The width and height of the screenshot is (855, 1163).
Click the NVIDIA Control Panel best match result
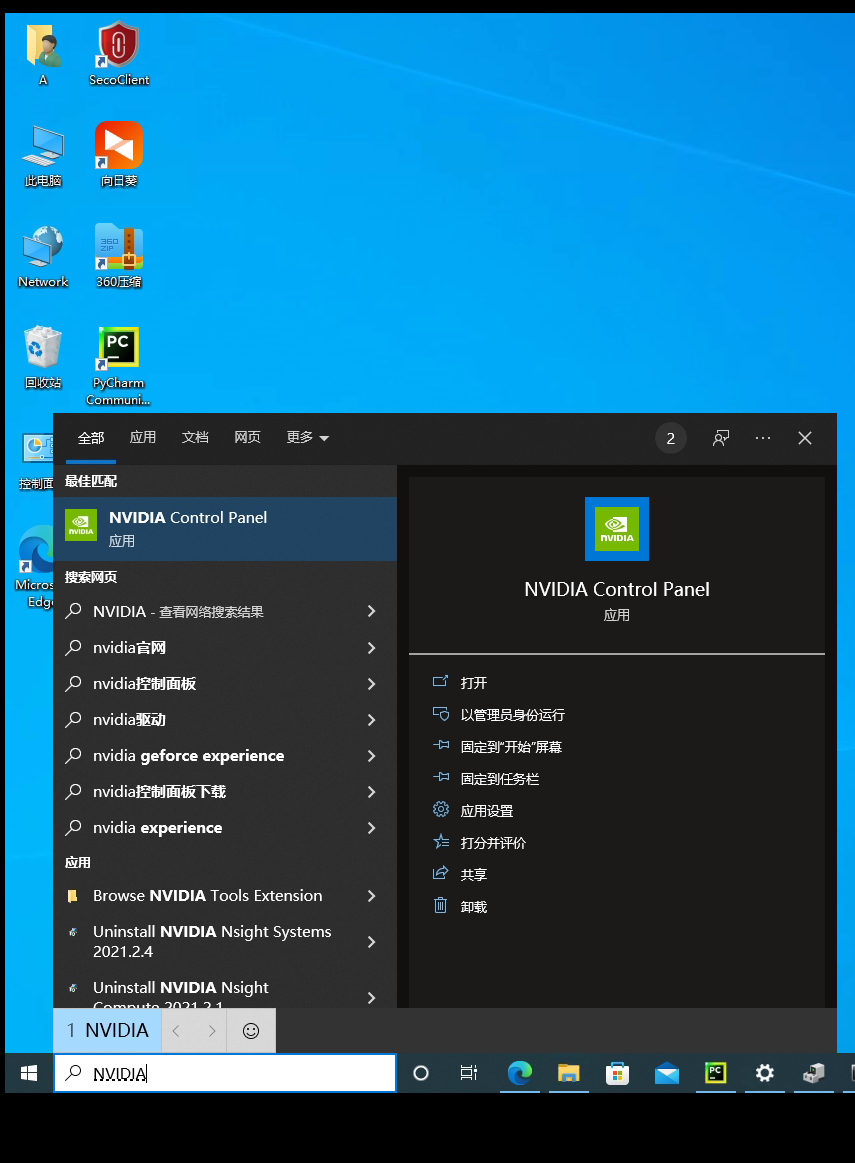225,529
